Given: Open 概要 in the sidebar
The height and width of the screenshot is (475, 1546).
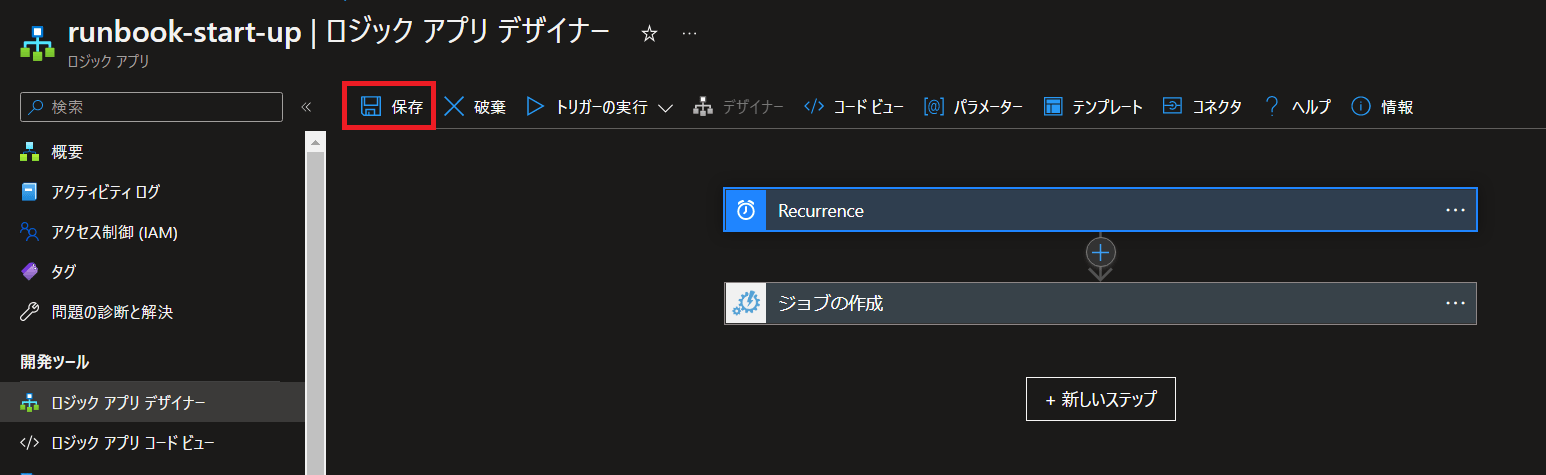Looking at the screenshot, I should point(67,152).
